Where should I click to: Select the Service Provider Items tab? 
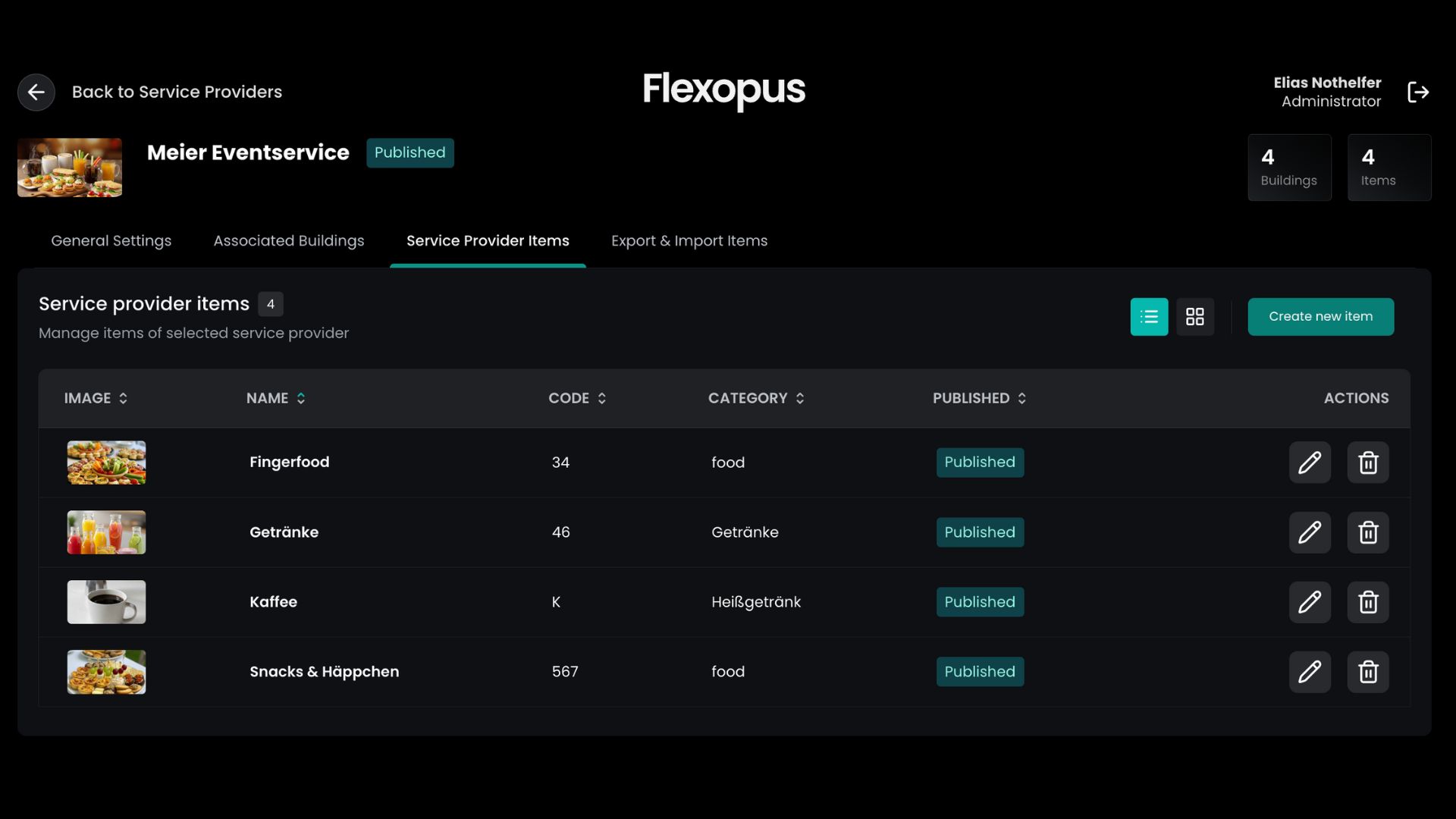(x=488, y=241)
